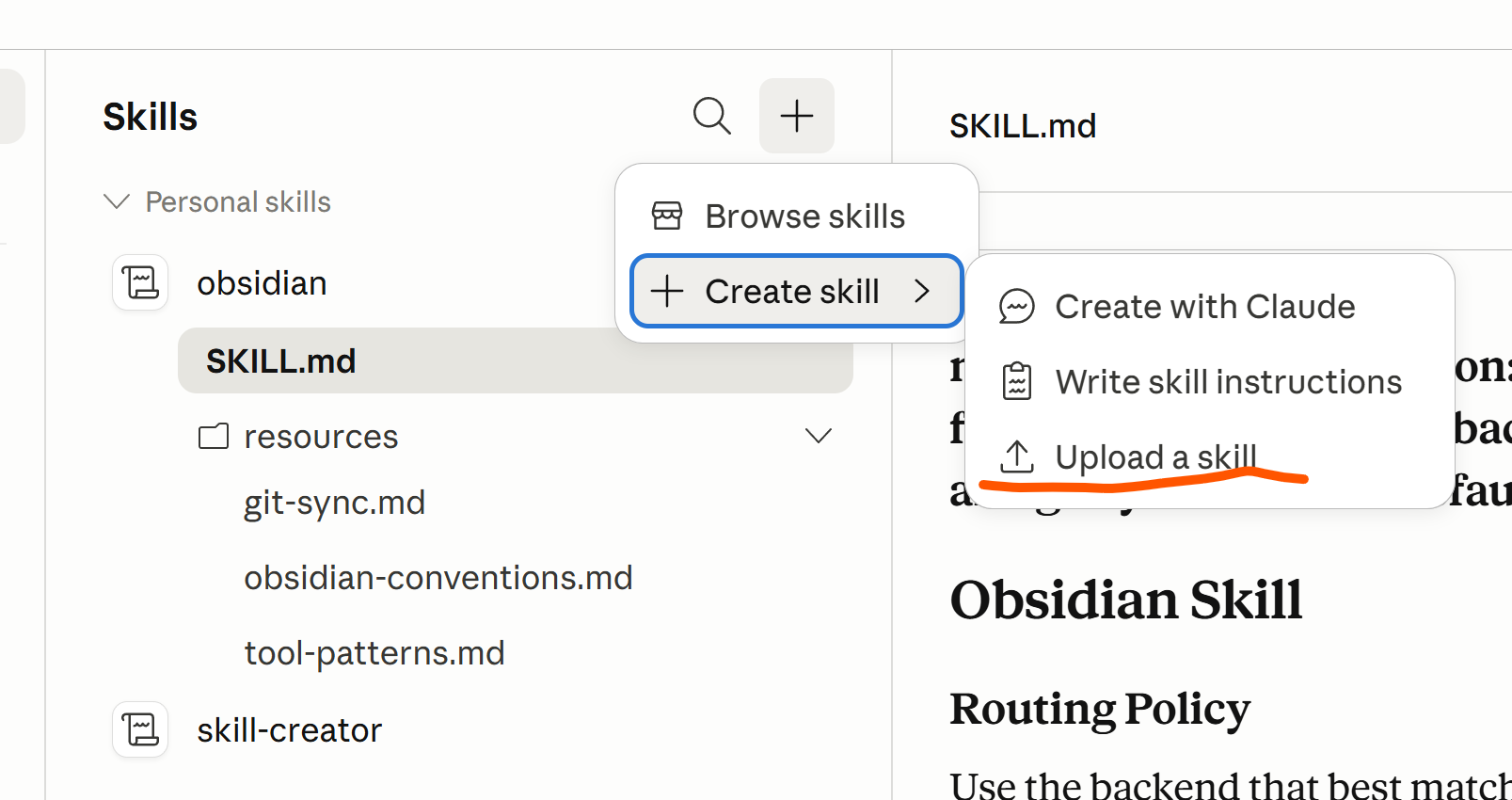Click the Browse skills storefront icon
Screen dimensions: 1512x800
pos(667,216)
